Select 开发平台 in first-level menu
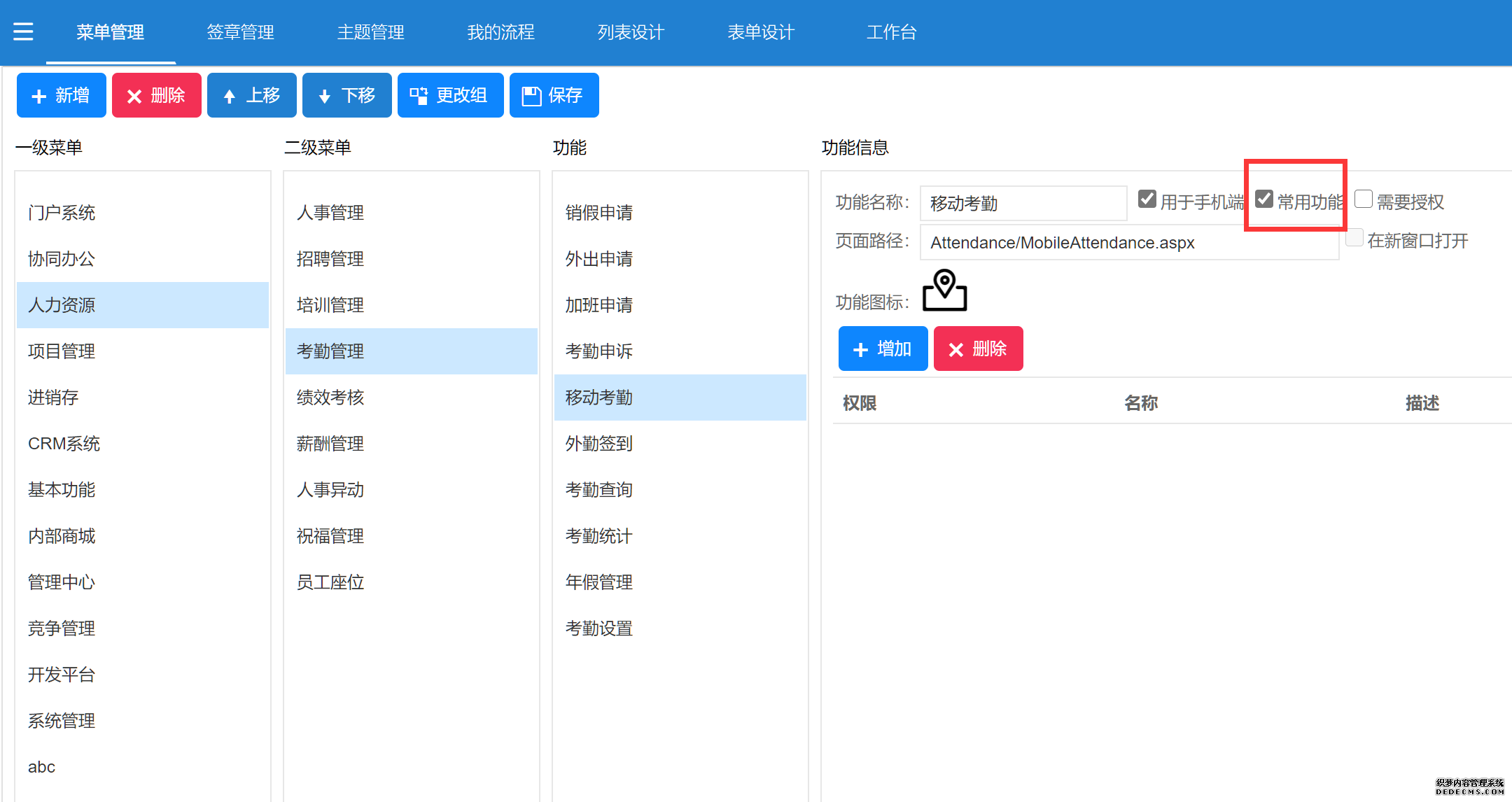1512x802 pixels. click(x=143, y=675)
